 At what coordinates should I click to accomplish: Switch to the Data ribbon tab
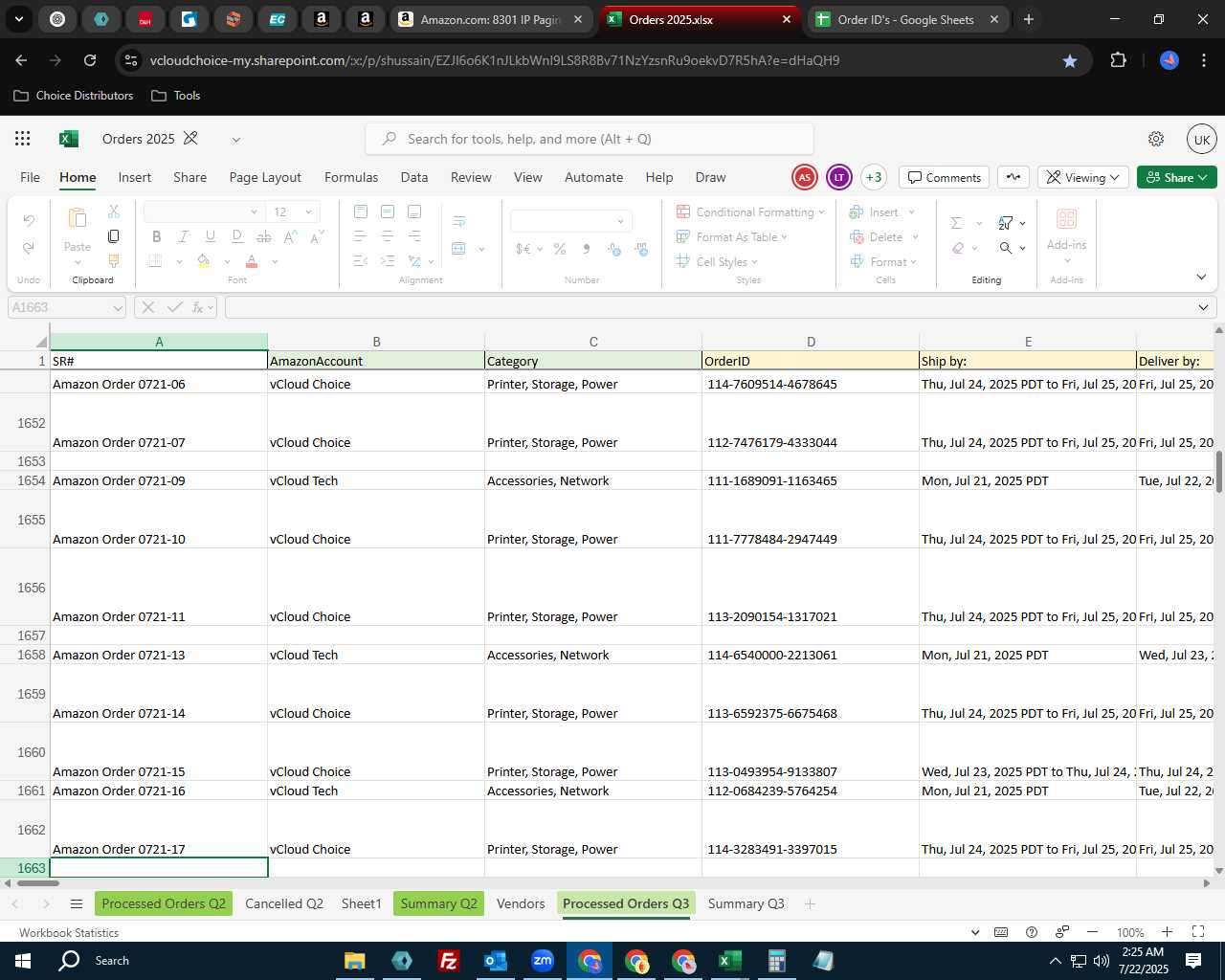pyautogui.click(x=414, y=177)
